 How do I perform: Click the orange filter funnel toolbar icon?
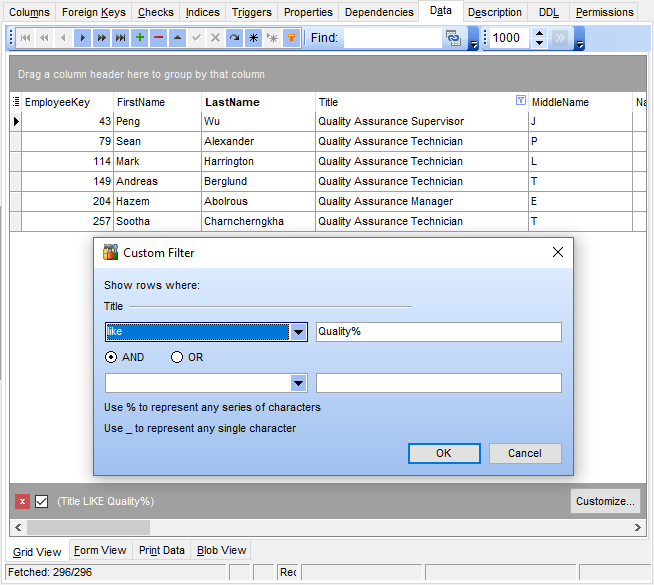pos(291,38)
